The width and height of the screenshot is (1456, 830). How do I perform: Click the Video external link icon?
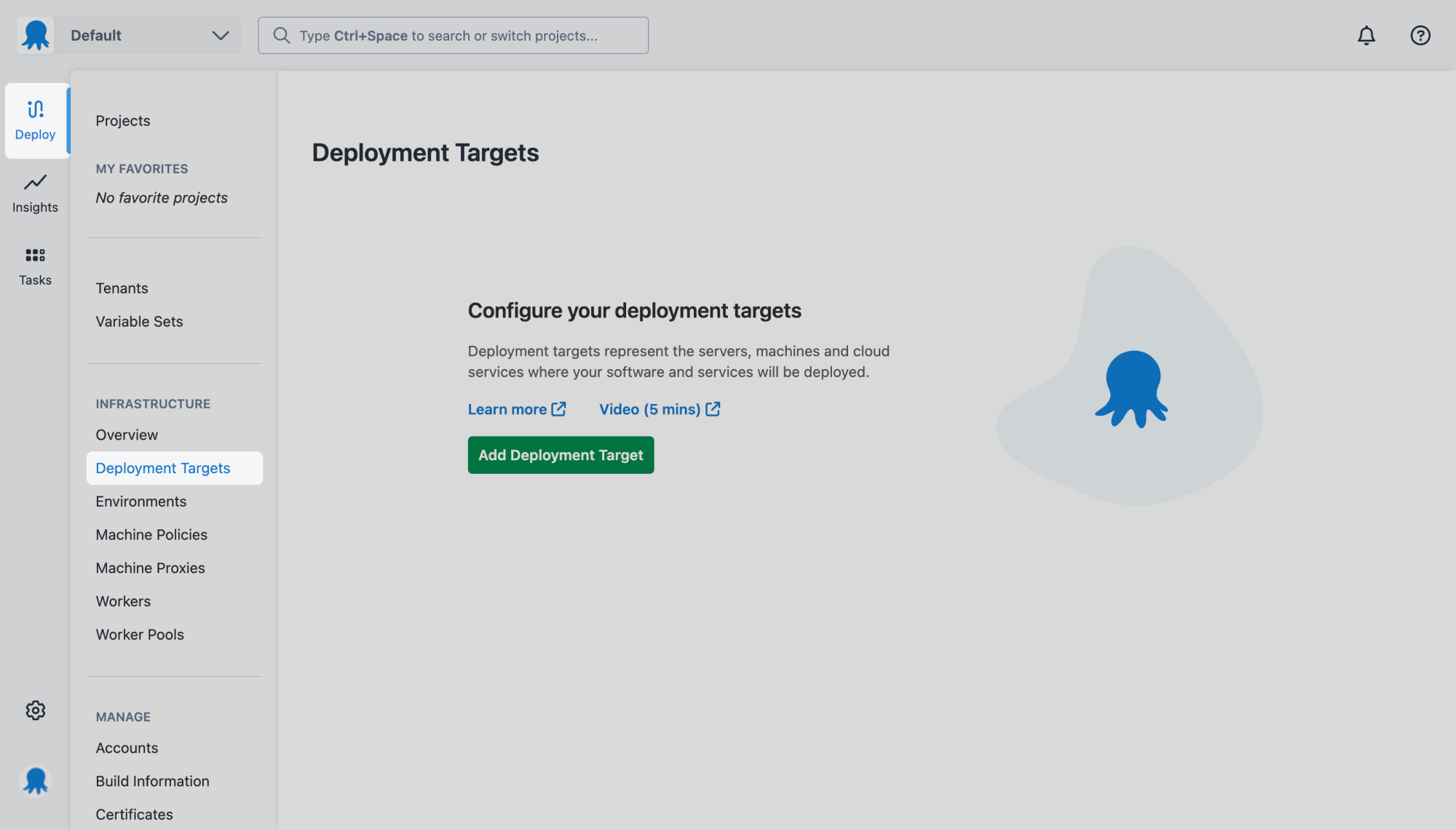713,409
